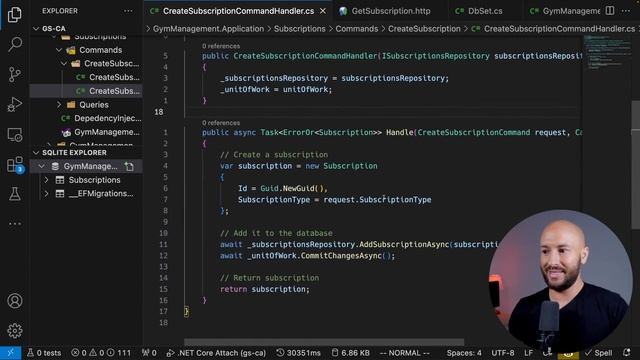Viewport: 640px width, 360px height.
Task: Expand the __EFMigrations... table node
Action: (46, 193)
